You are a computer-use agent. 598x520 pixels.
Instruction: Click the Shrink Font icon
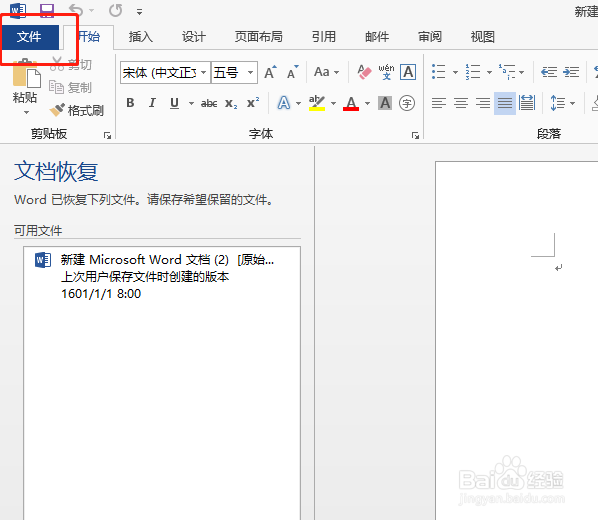[293, 72]
